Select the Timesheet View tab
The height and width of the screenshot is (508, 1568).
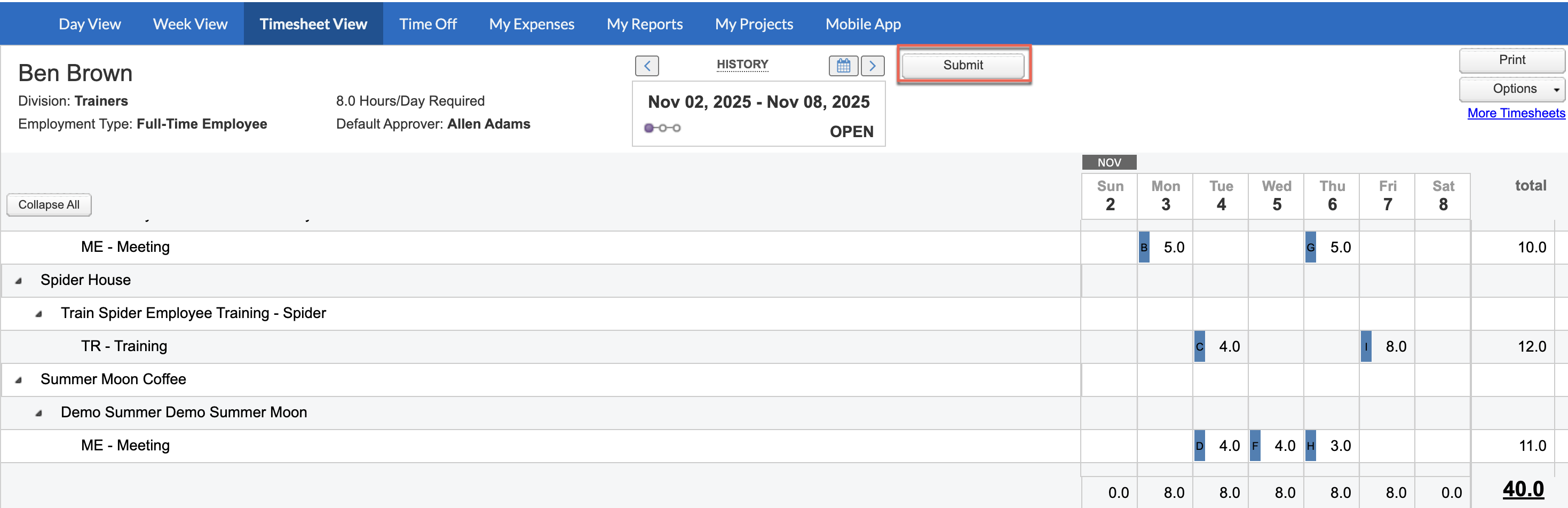313,23
